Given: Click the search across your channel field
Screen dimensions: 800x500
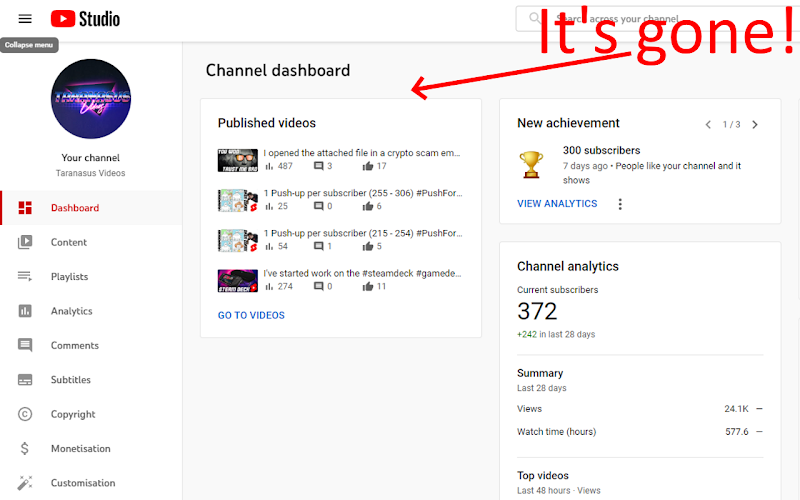Looking at the screenshot, I should pyautogui.click(x=658, y=19).
